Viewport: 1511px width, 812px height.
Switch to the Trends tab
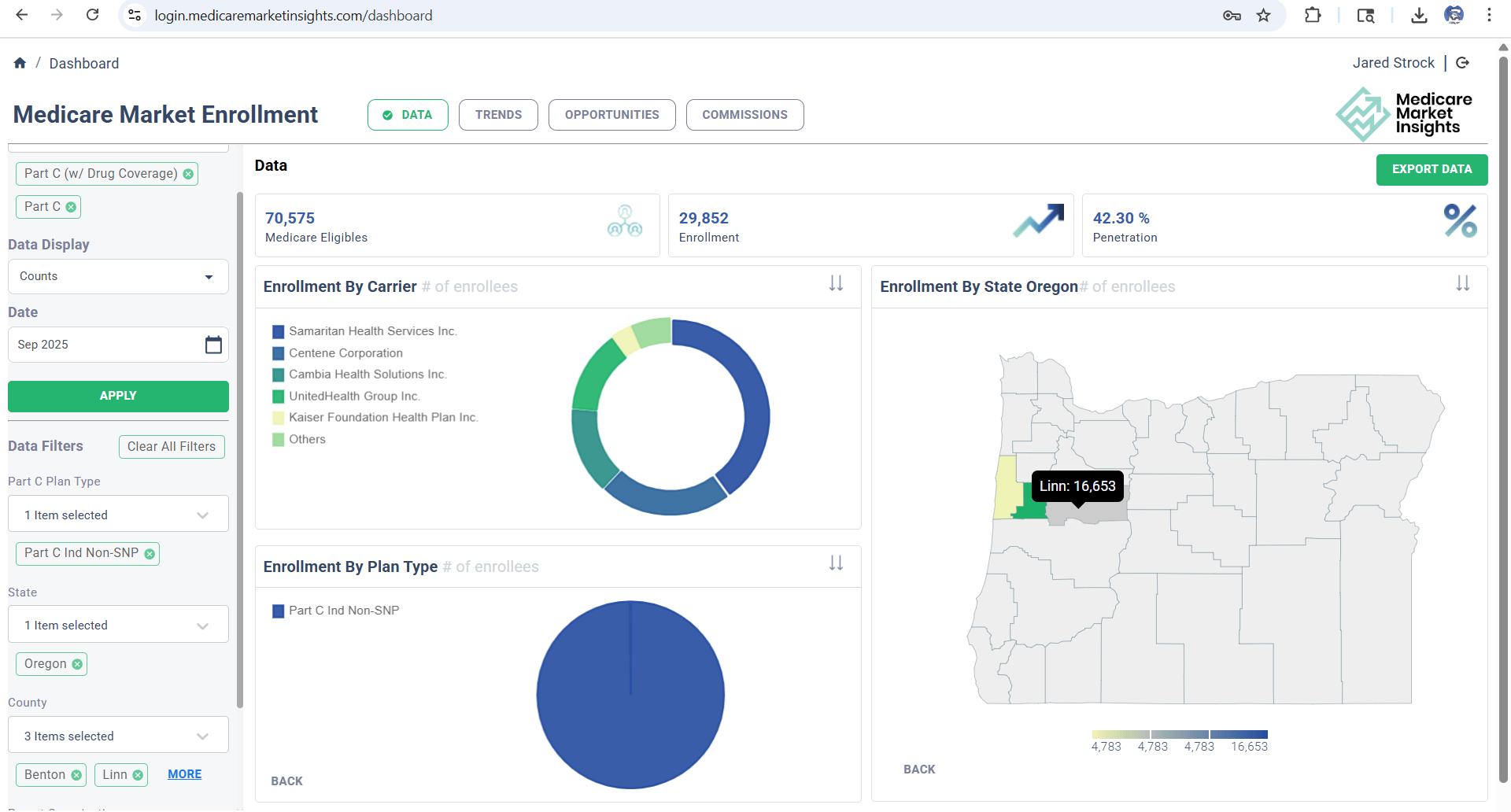click(x=498, y=115)
